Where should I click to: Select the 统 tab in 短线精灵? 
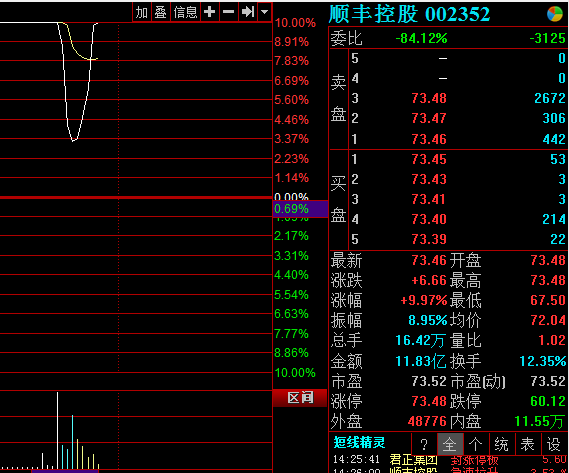click(x=502, y=444)
